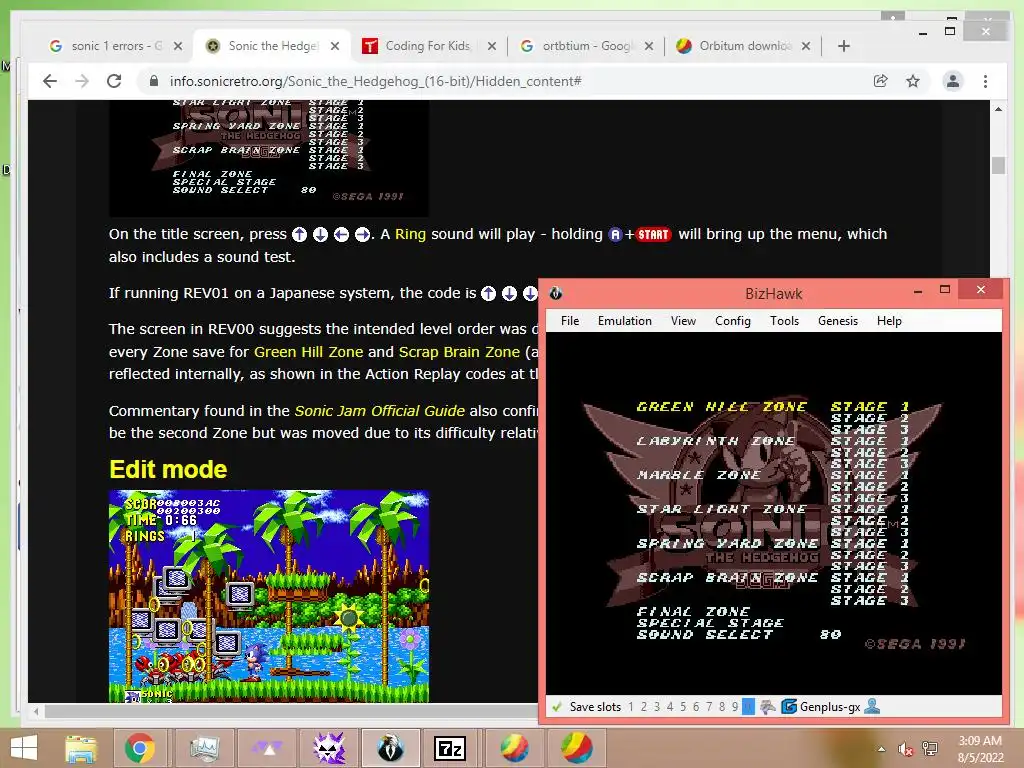The image size is (1024, 768).
Task: Select save slot 7 in BizHawk
Action: tap(709, 707)
